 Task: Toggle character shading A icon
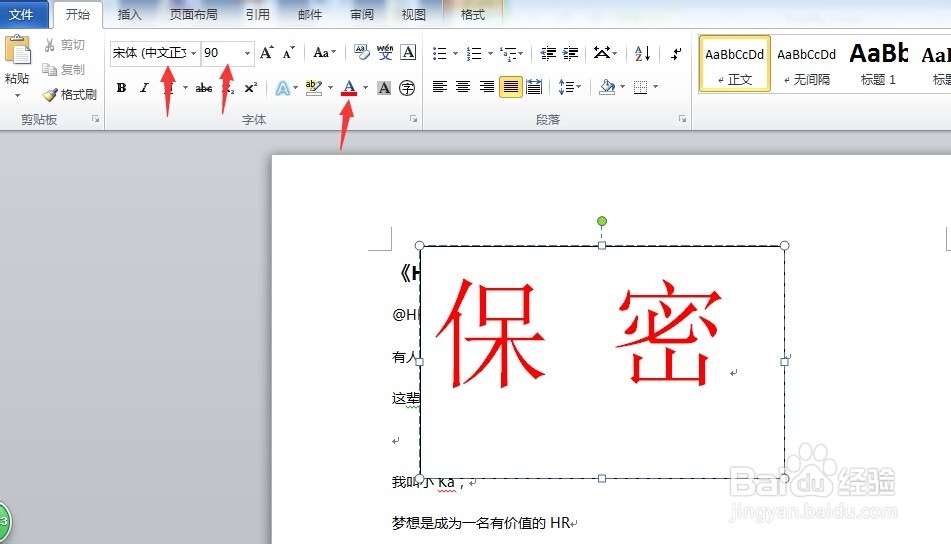[x=384, y=89]
